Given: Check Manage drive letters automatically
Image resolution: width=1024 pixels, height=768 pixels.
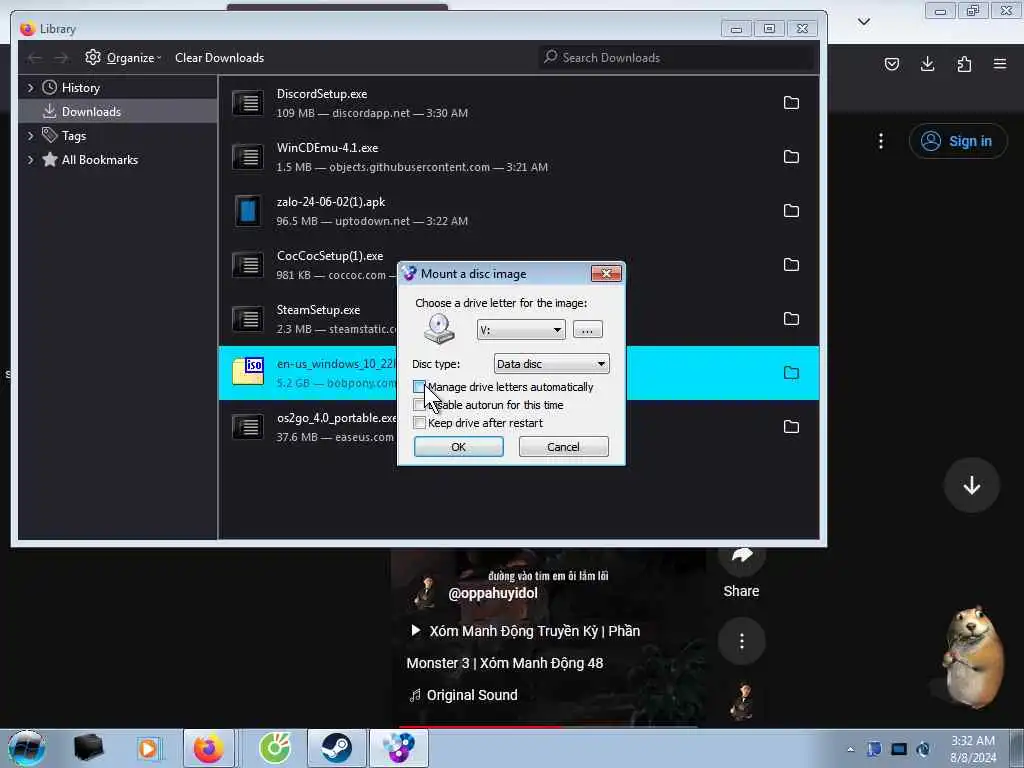Looking at the screenshot, I should click(419, 387).
